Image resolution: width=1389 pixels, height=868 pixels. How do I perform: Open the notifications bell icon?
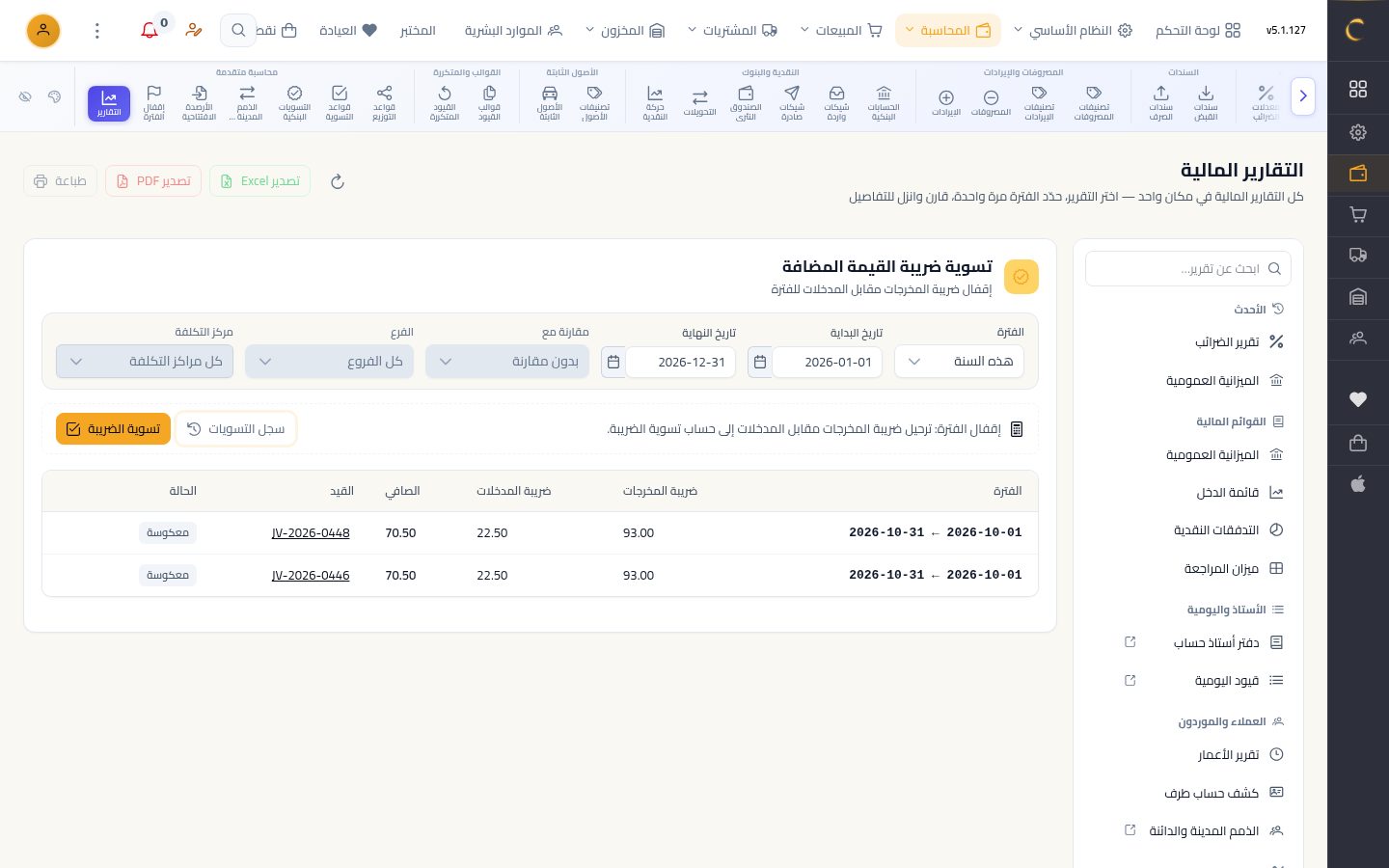150,31
